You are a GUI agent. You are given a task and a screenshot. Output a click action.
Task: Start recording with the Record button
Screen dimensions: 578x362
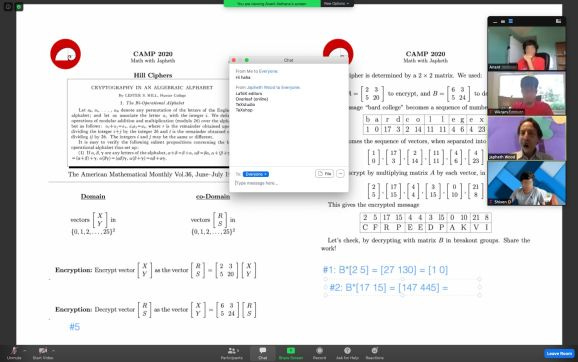pyautogui.click(x=320, y=353)
